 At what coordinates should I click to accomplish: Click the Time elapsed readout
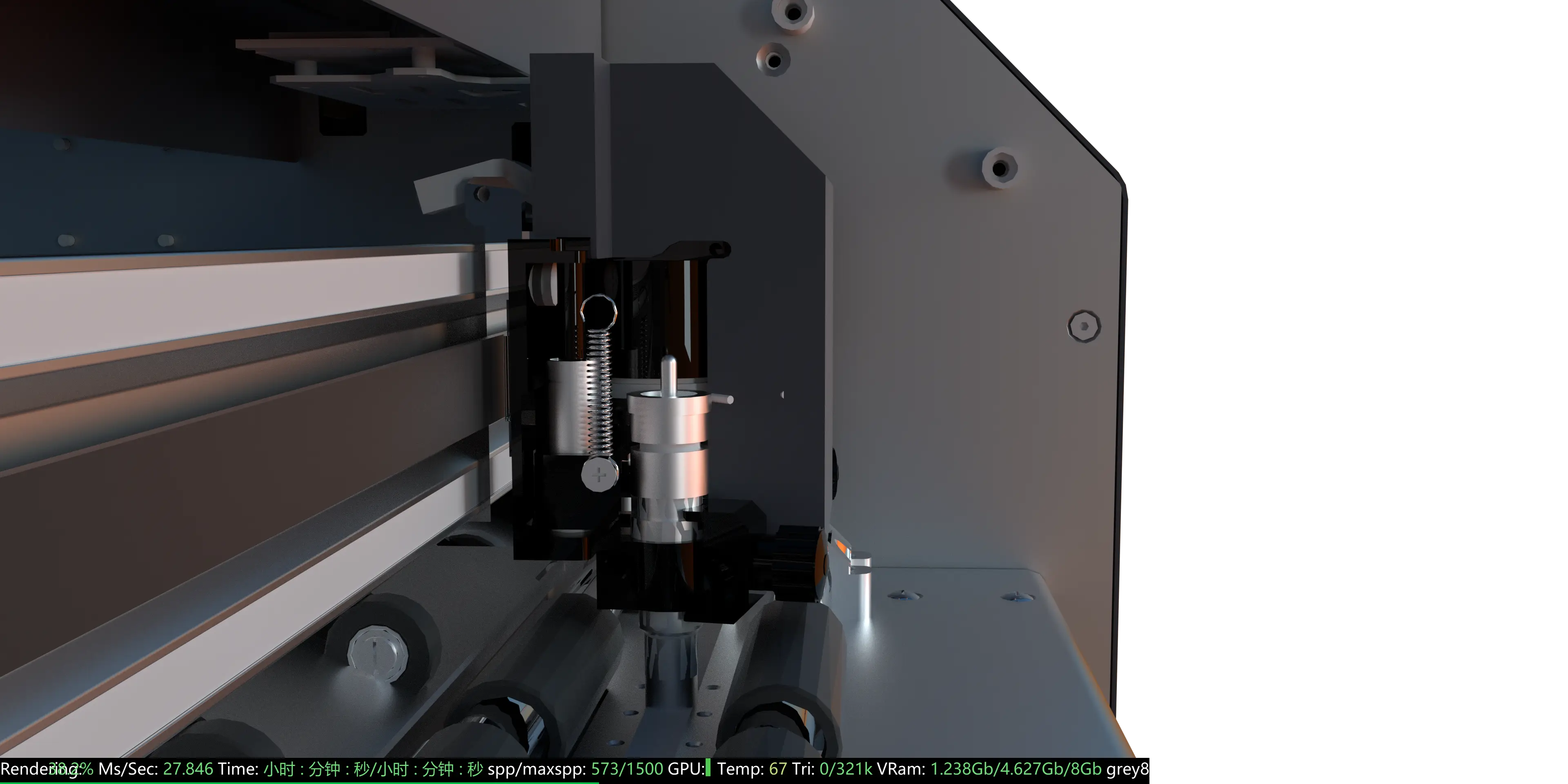373,769
